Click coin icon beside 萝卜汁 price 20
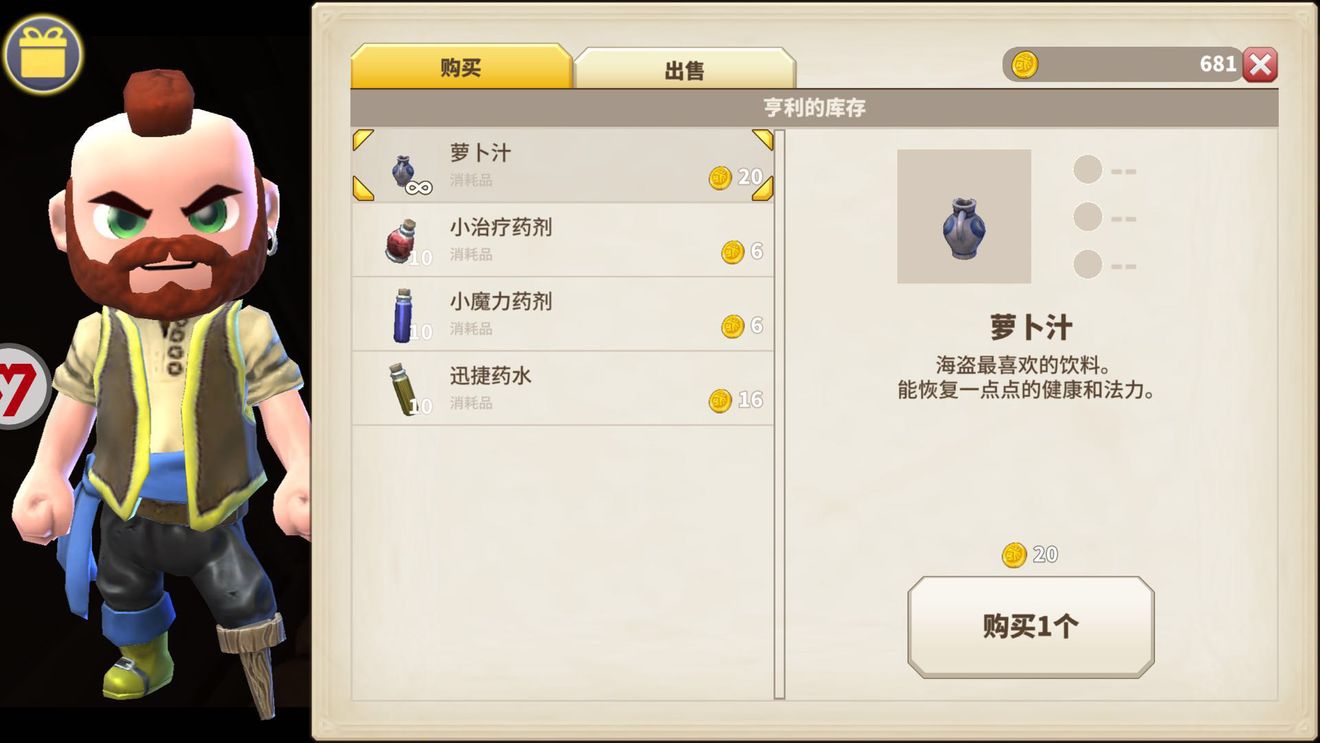 pyautogui.click(x=720, y=178)
